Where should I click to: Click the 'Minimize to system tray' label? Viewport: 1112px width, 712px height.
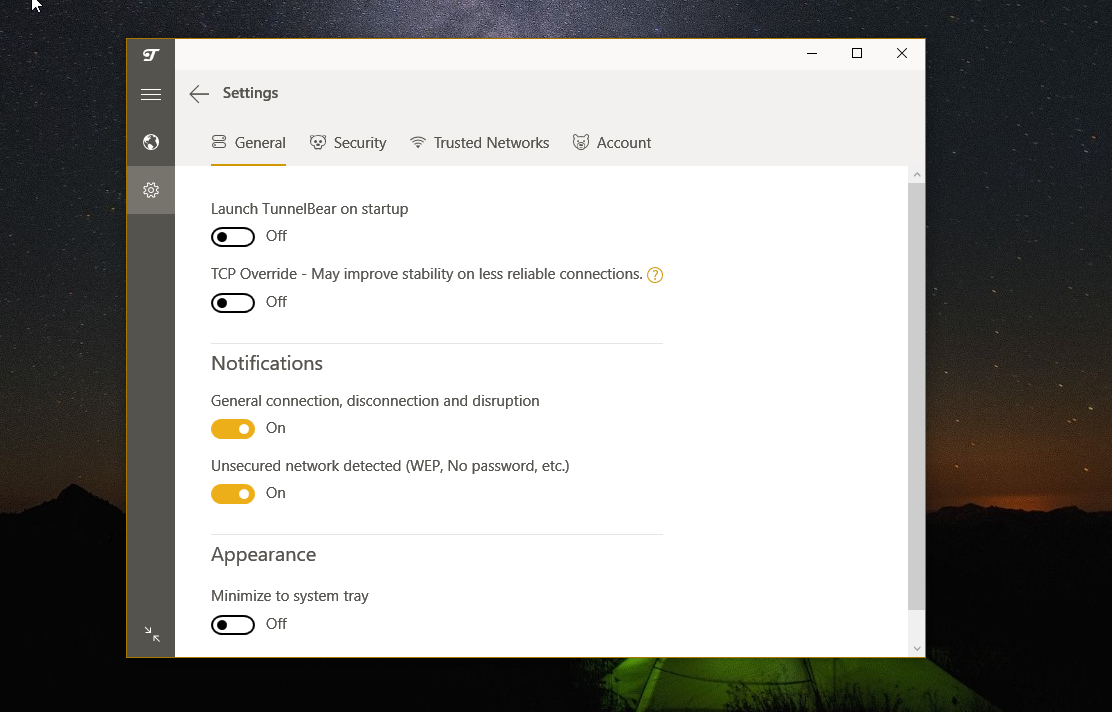tap(289, 596)
